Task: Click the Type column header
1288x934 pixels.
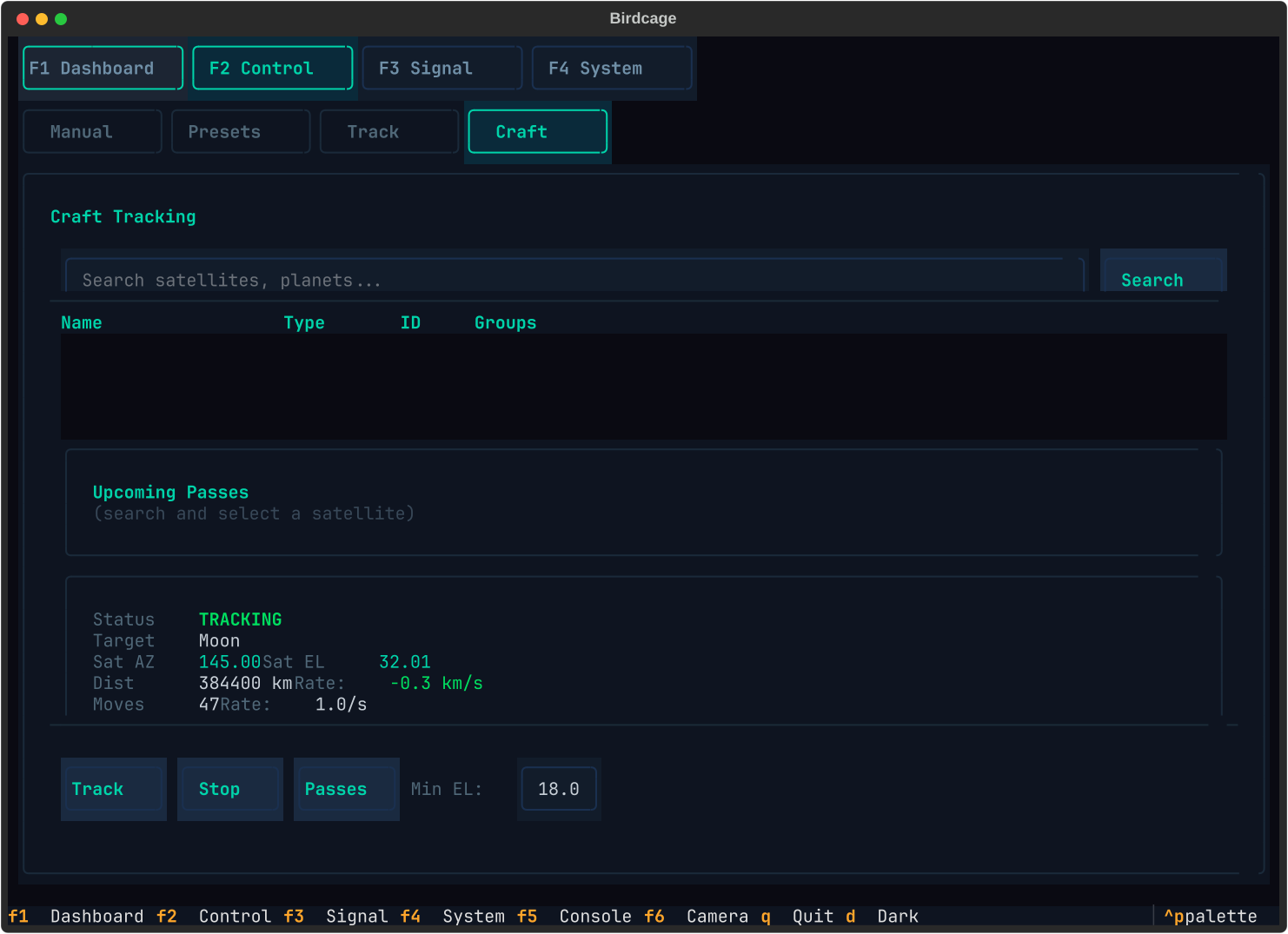Action: 304,322
